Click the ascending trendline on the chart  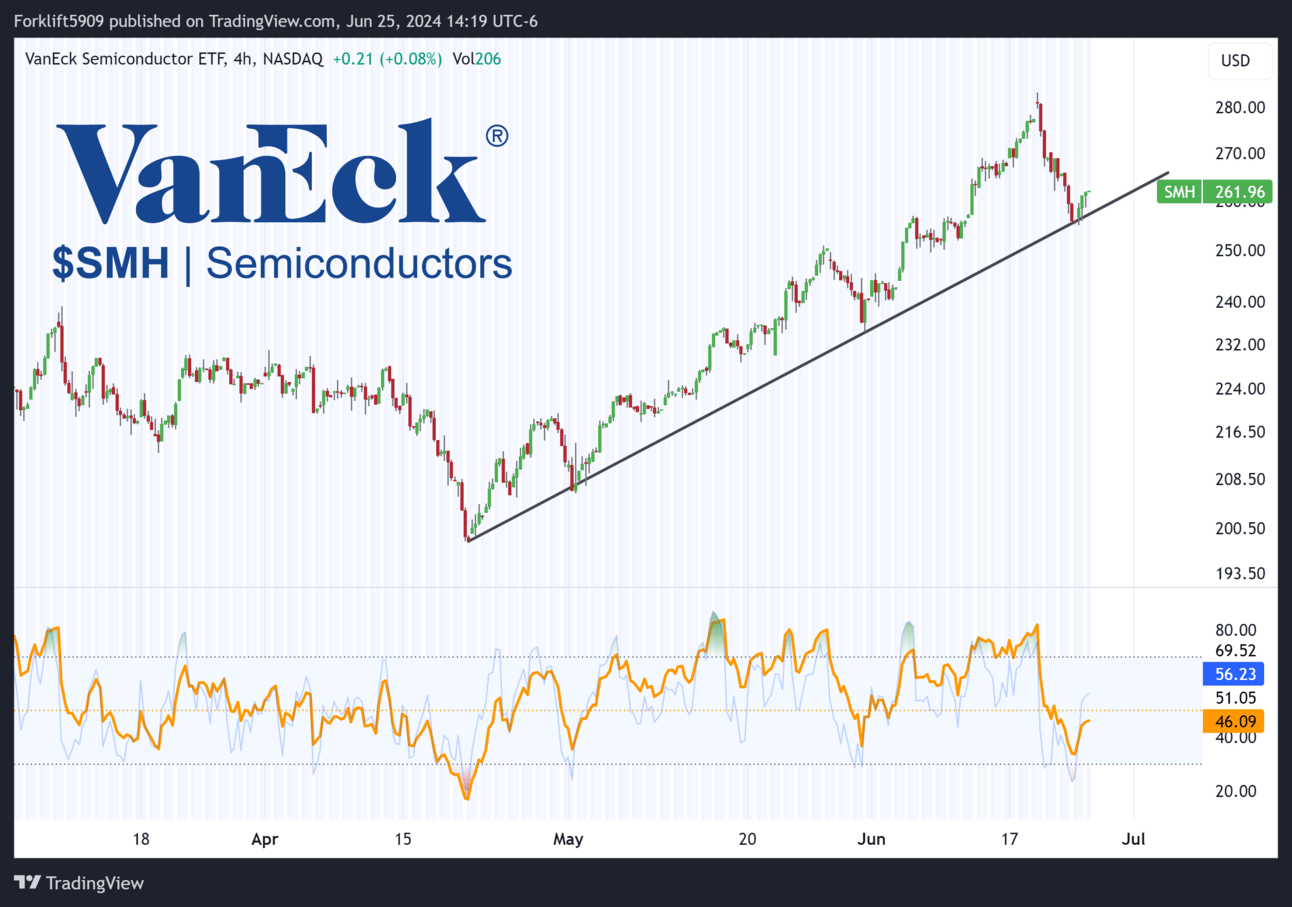coord(818,357)
